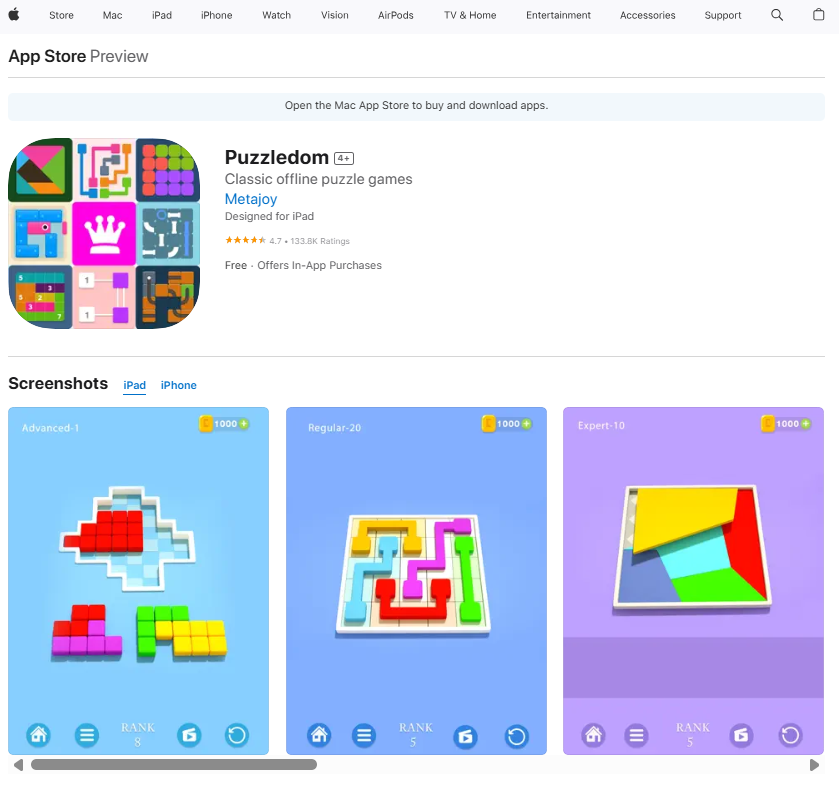Click 'RANK 8' in Advanced-1 screenshot
Screen dimensions: 839x797
coord(138,734)
